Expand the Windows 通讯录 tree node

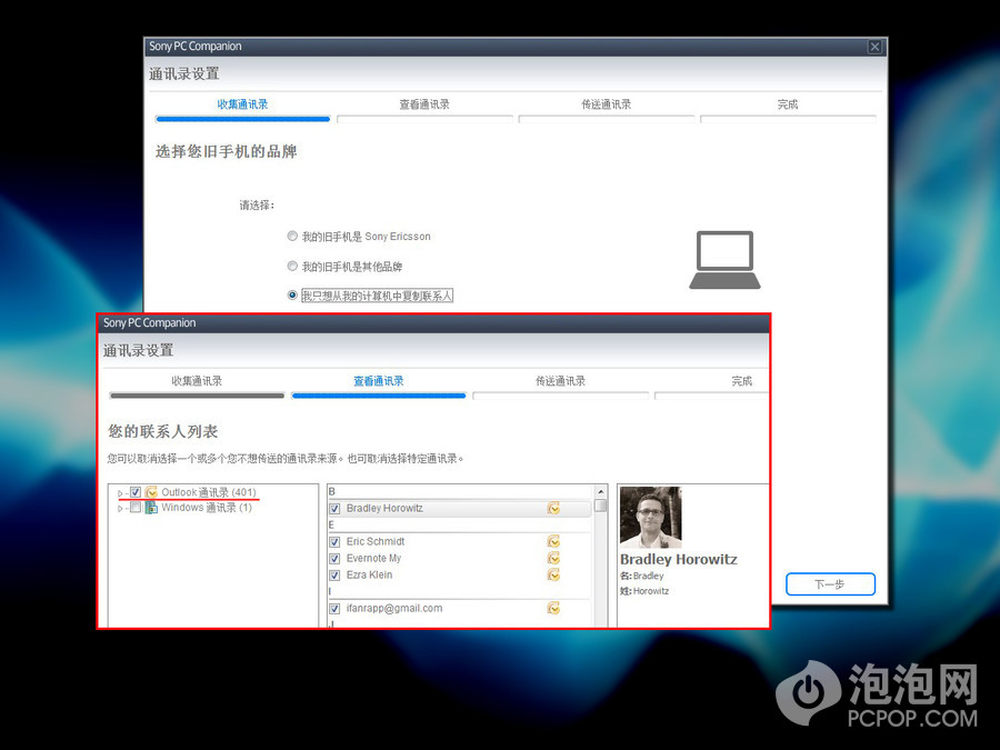120,508
